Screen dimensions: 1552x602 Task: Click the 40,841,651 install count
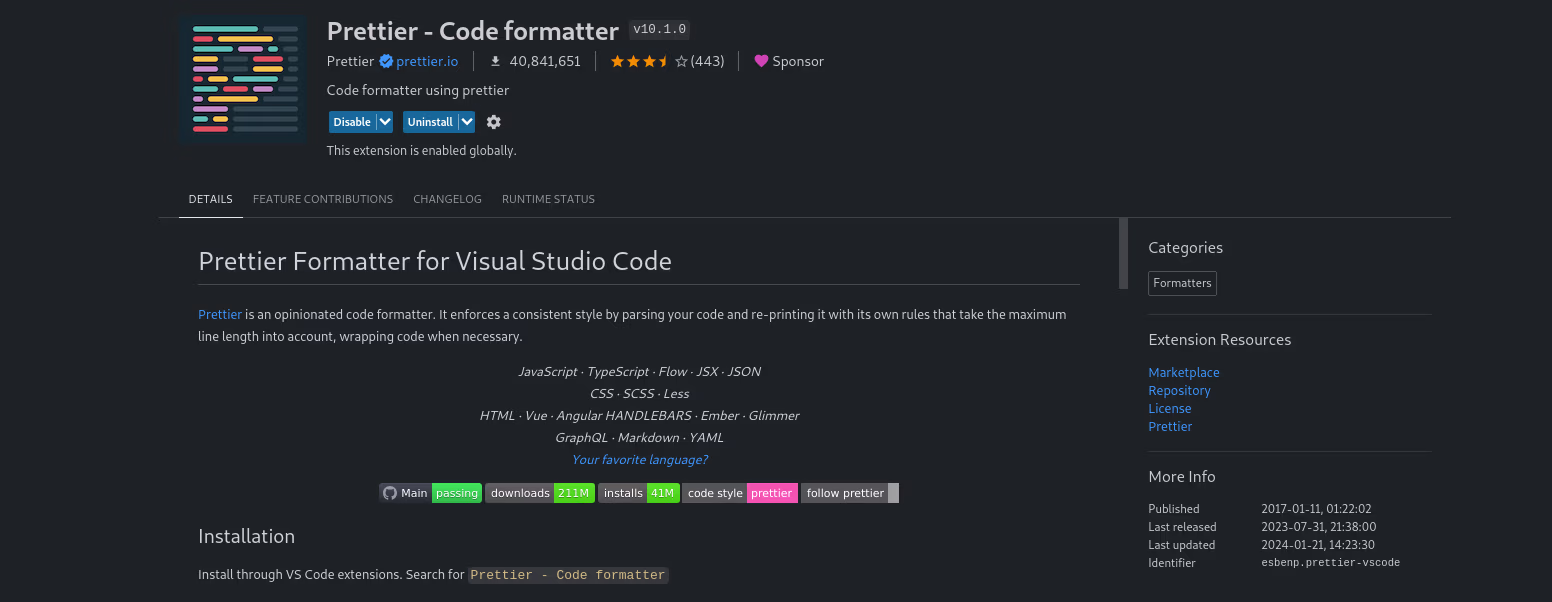(x=545, y=61)
